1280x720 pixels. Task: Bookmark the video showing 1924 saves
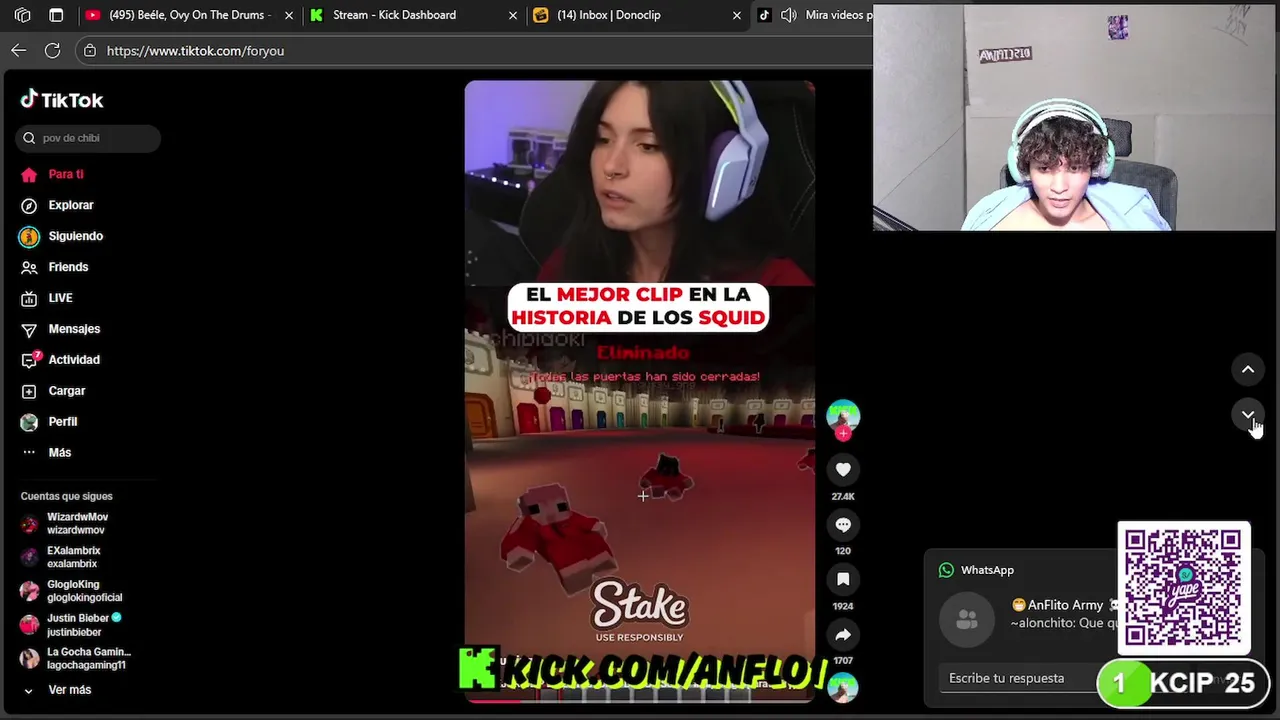click(843, 579)
